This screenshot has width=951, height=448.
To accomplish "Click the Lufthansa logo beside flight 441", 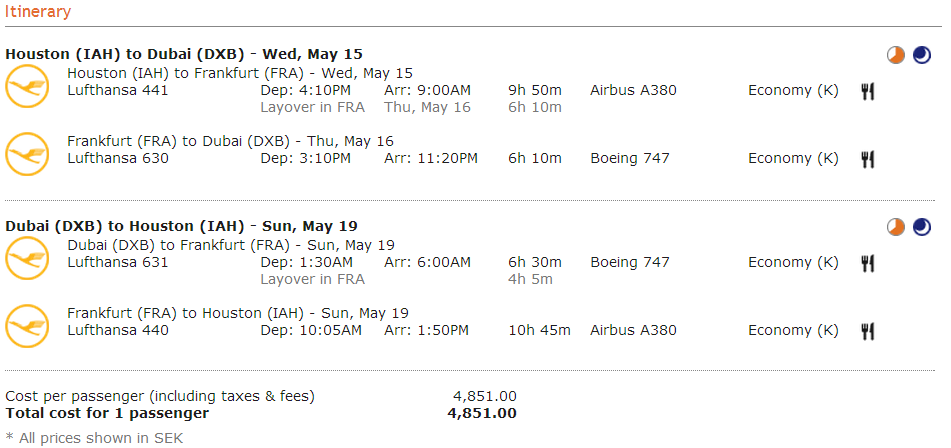I will (27, 86).
